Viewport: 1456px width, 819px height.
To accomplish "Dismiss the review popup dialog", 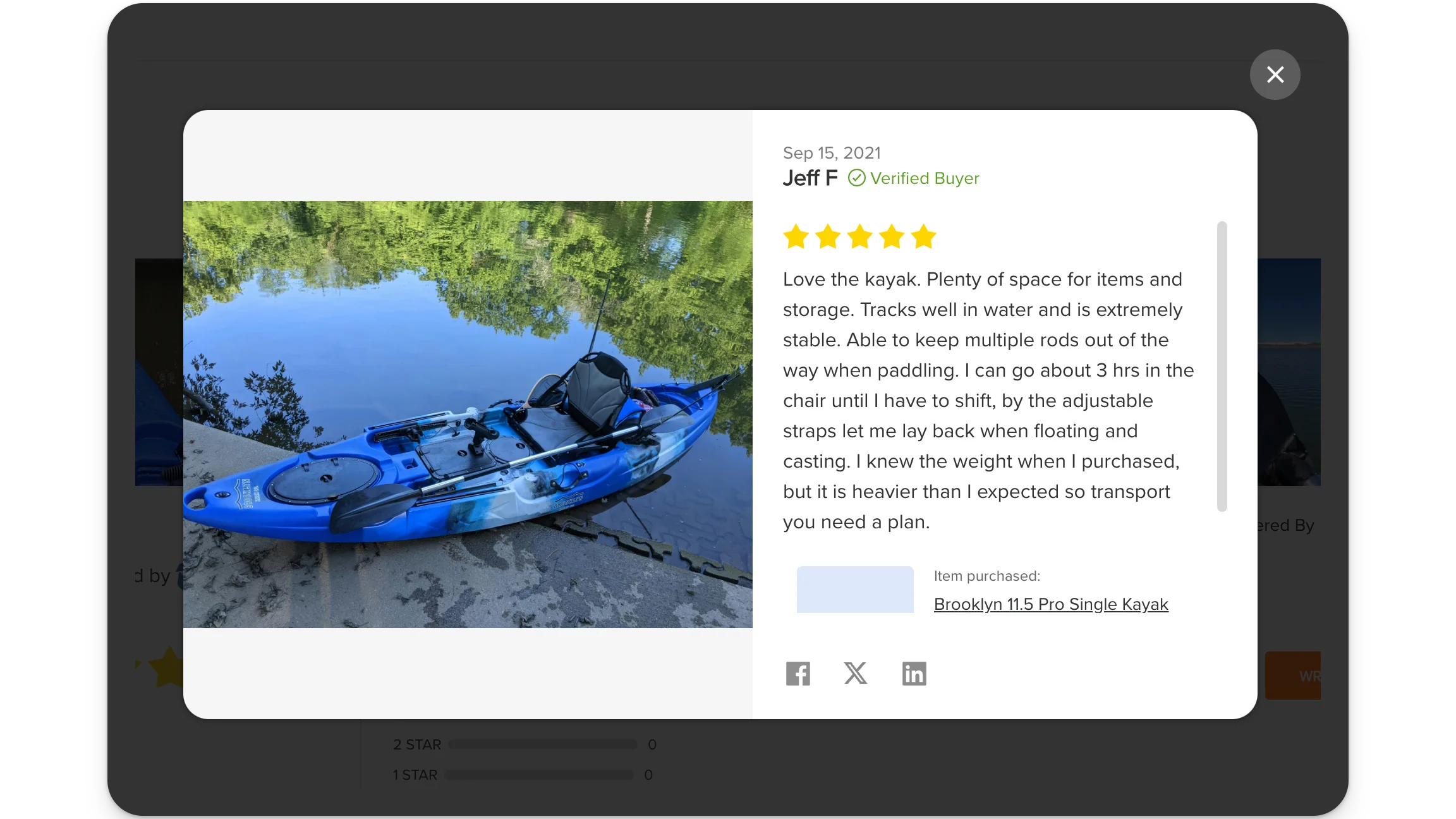I will [1275, 75].
